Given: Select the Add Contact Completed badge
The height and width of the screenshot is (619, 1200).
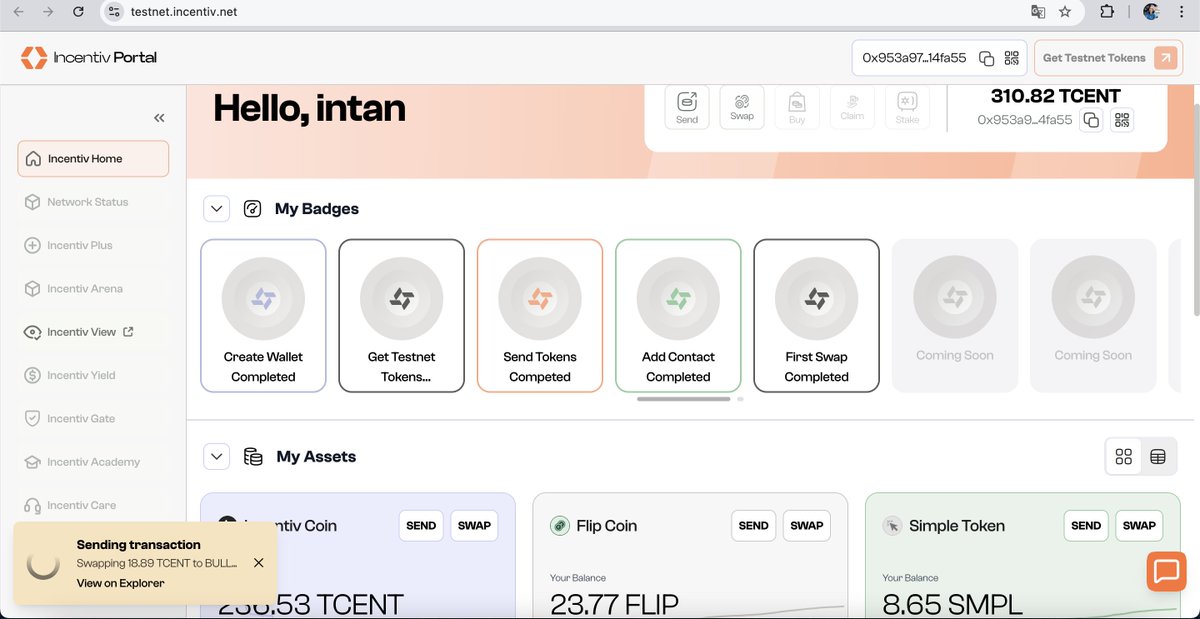Looking at the screenshot, I should point(678,316).
